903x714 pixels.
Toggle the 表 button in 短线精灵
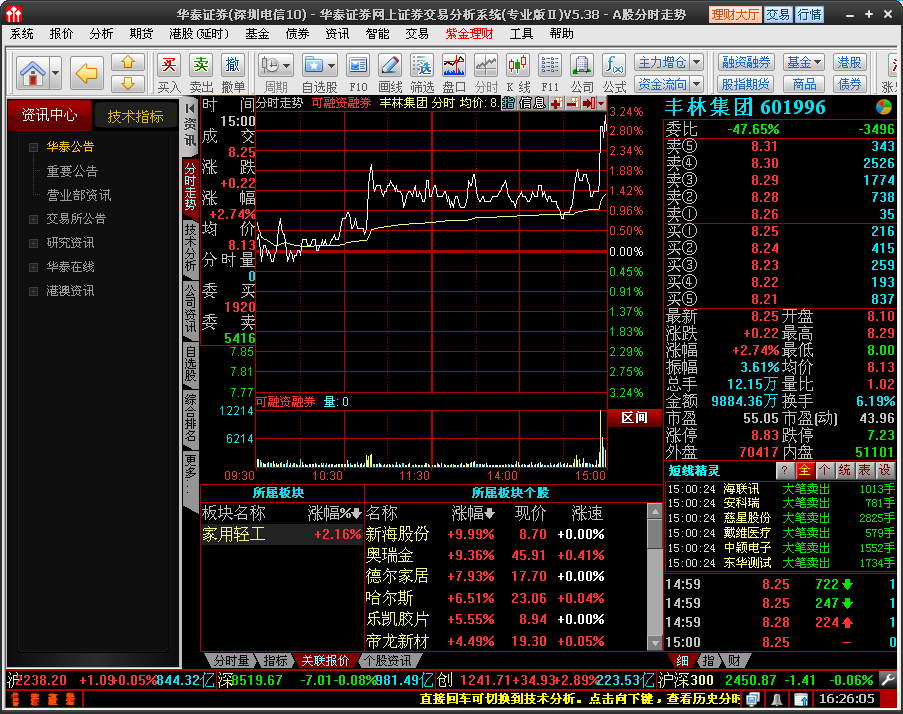click(864, 470)
